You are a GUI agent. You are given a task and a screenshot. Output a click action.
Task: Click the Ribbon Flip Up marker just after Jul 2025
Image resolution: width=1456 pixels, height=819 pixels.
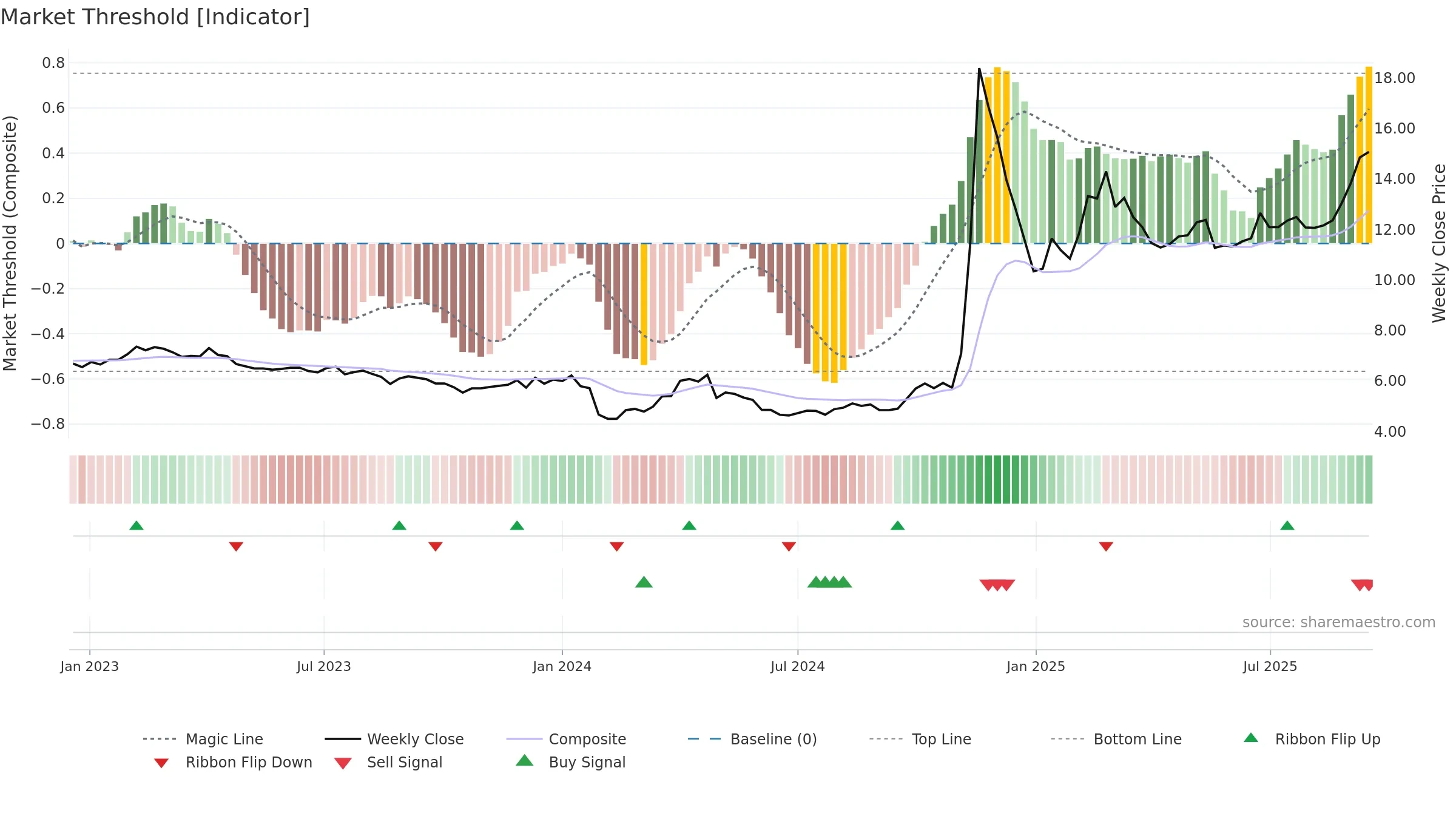pos(1287,525)
